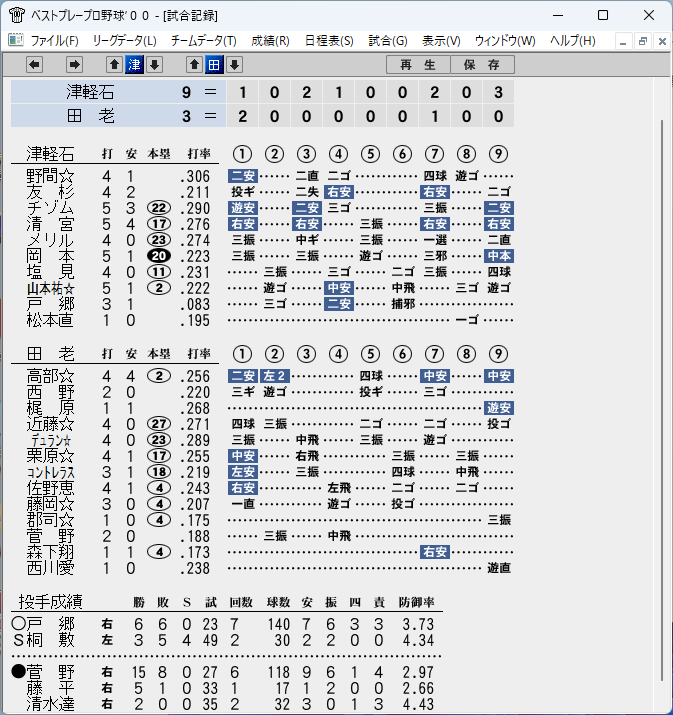673x715 pixels.
Task: Click the left arrow previous game icon
Action: [34, 65]
